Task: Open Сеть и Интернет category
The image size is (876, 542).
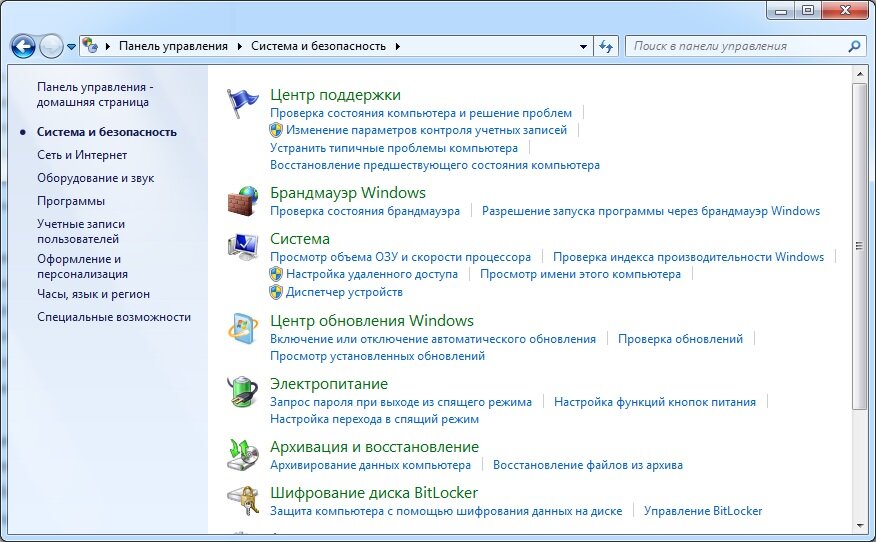Action: pos(82,155)
